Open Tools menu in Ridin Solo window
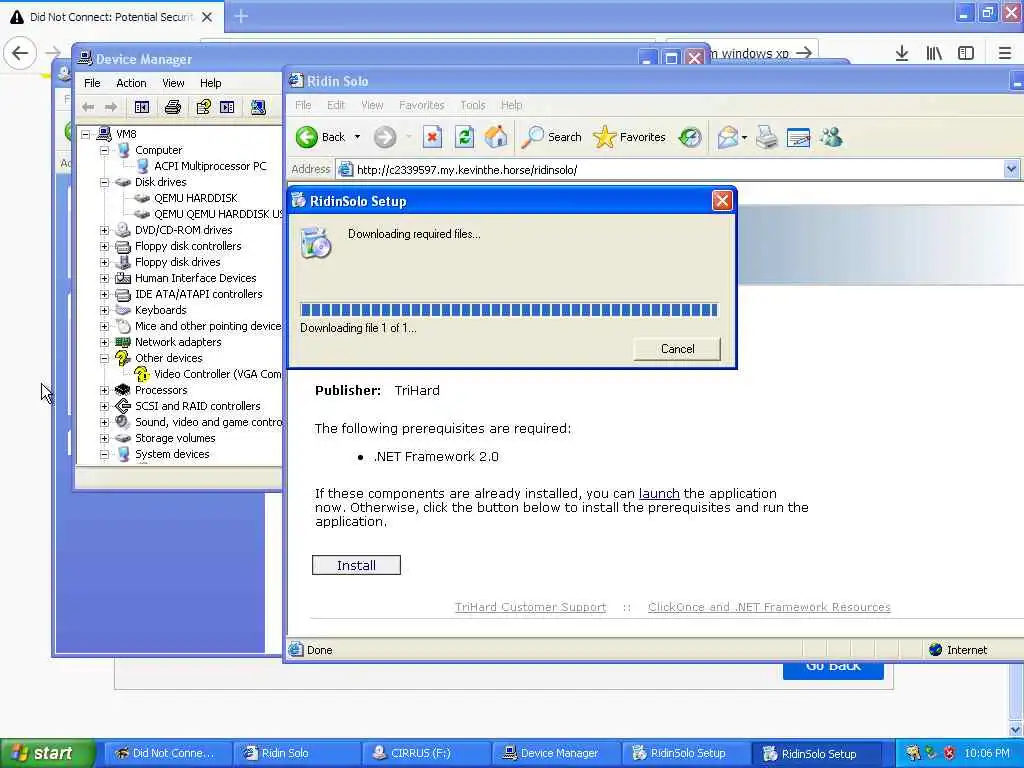Screen dimensions: 1024x768 pos(473,105)
